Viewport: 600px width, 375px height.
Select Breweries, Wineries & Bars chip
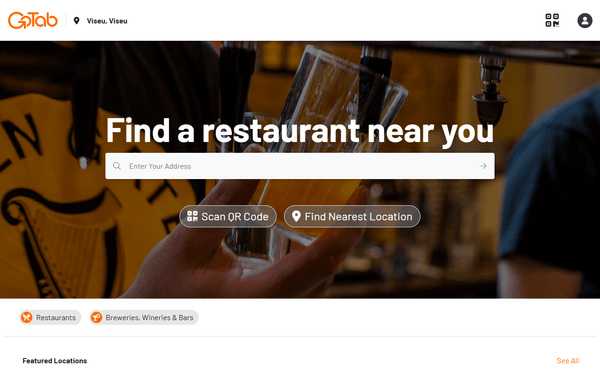(144, 317)
